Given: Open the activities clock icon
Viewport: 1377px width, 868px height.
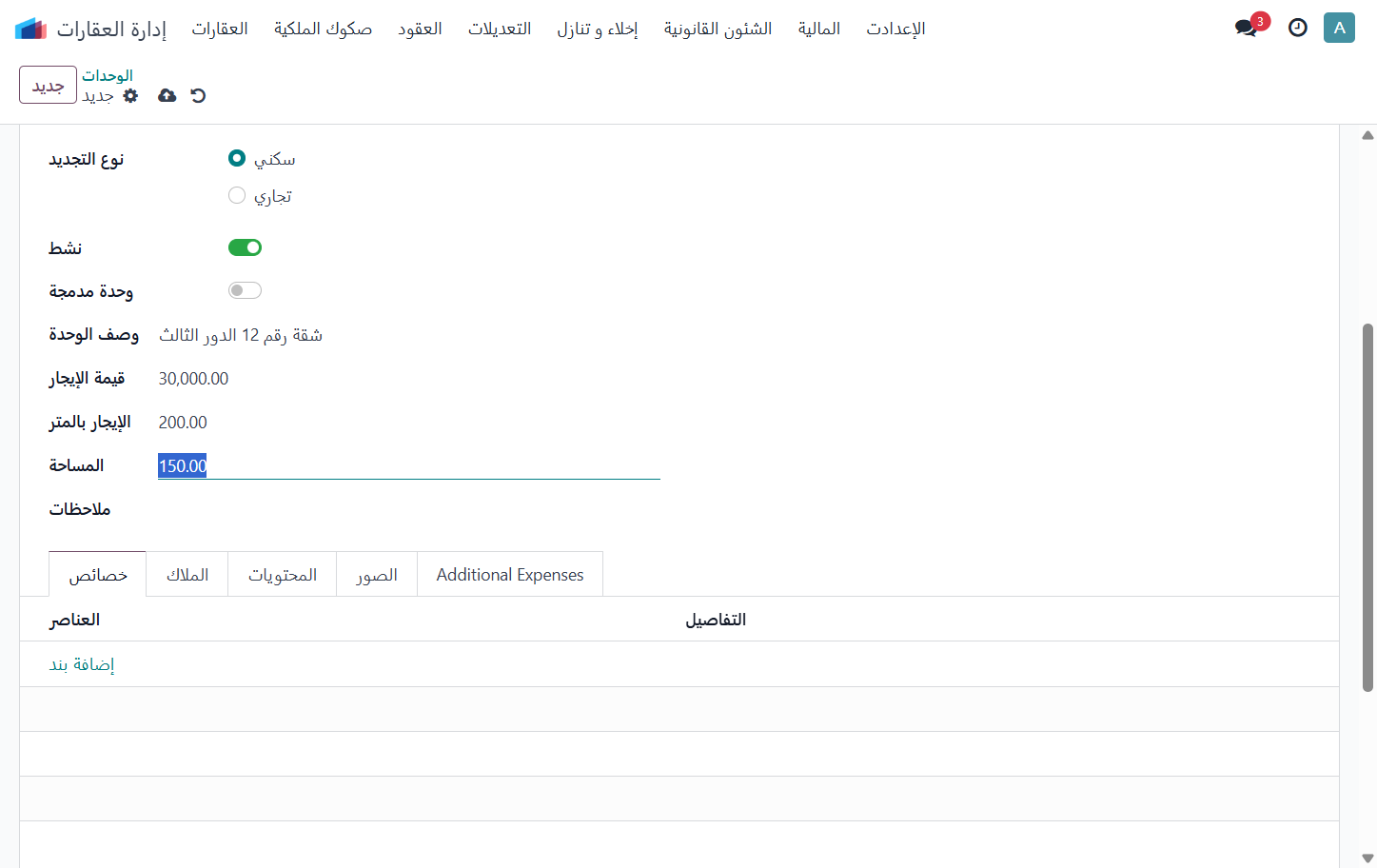Looking at the screenshot, I should click(x=1298, y=28).
